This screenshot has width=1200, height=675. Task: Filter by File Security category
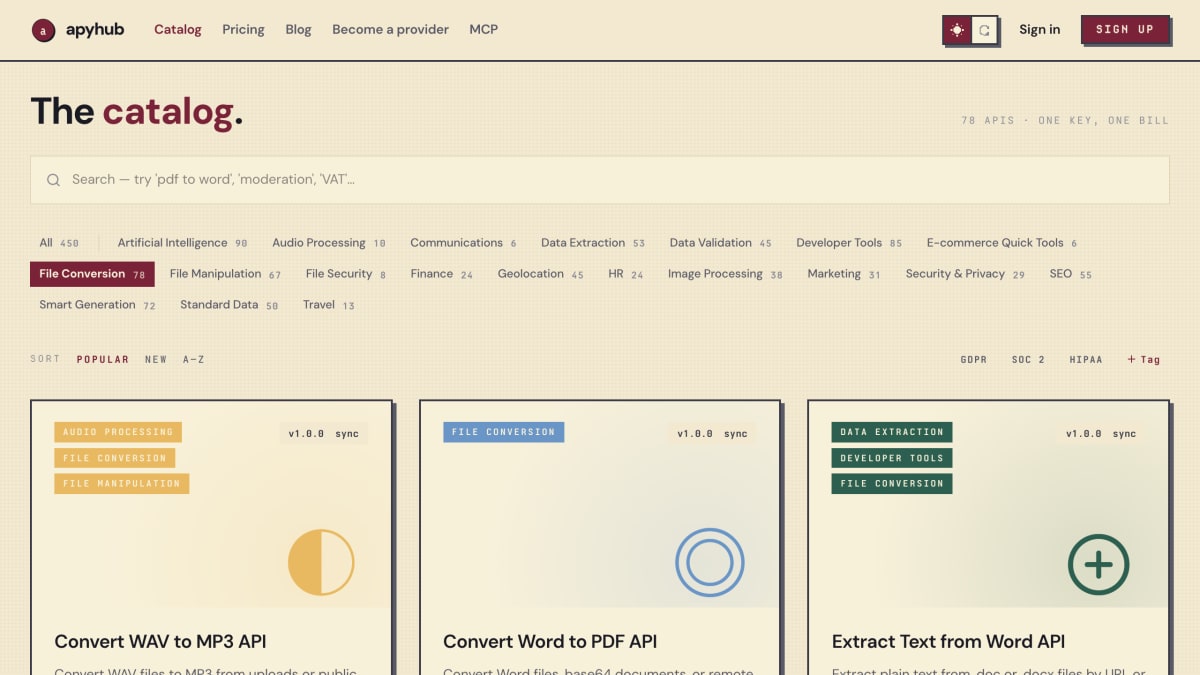click(345, 274)
